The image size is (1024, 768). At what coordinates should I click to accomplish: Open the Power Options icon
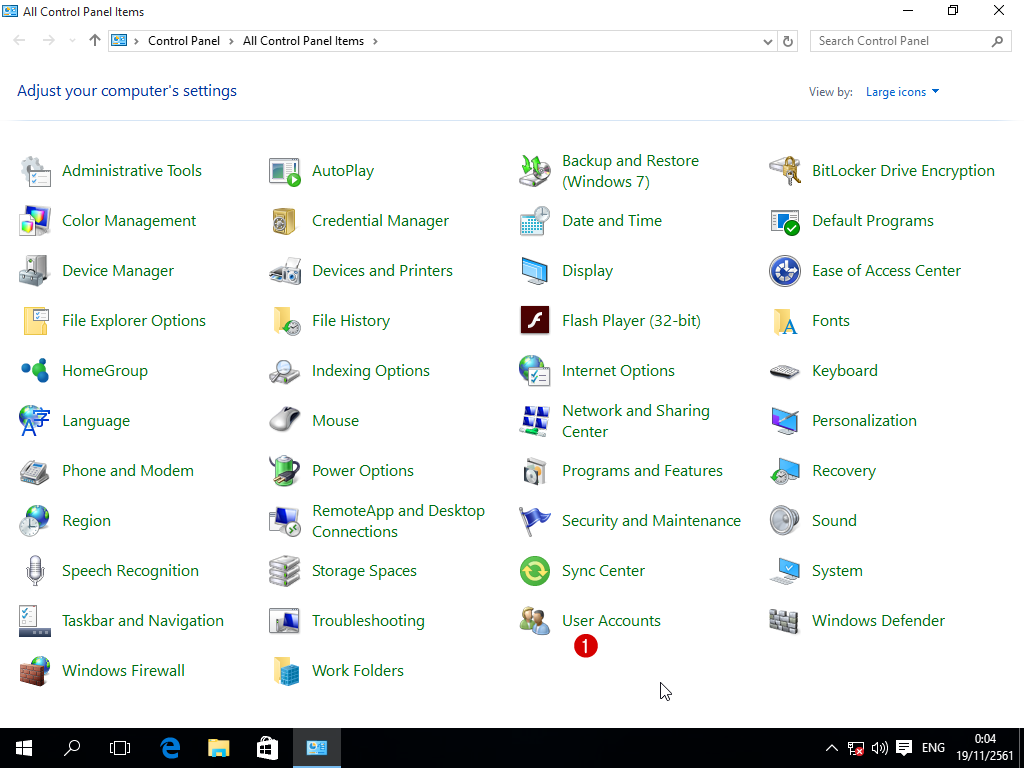tap(285, 471)
